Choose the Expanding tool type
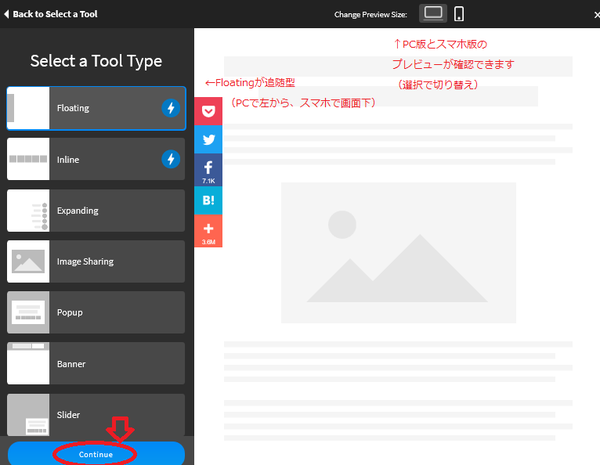Viewport: 600px width, 465px height. 96,210
